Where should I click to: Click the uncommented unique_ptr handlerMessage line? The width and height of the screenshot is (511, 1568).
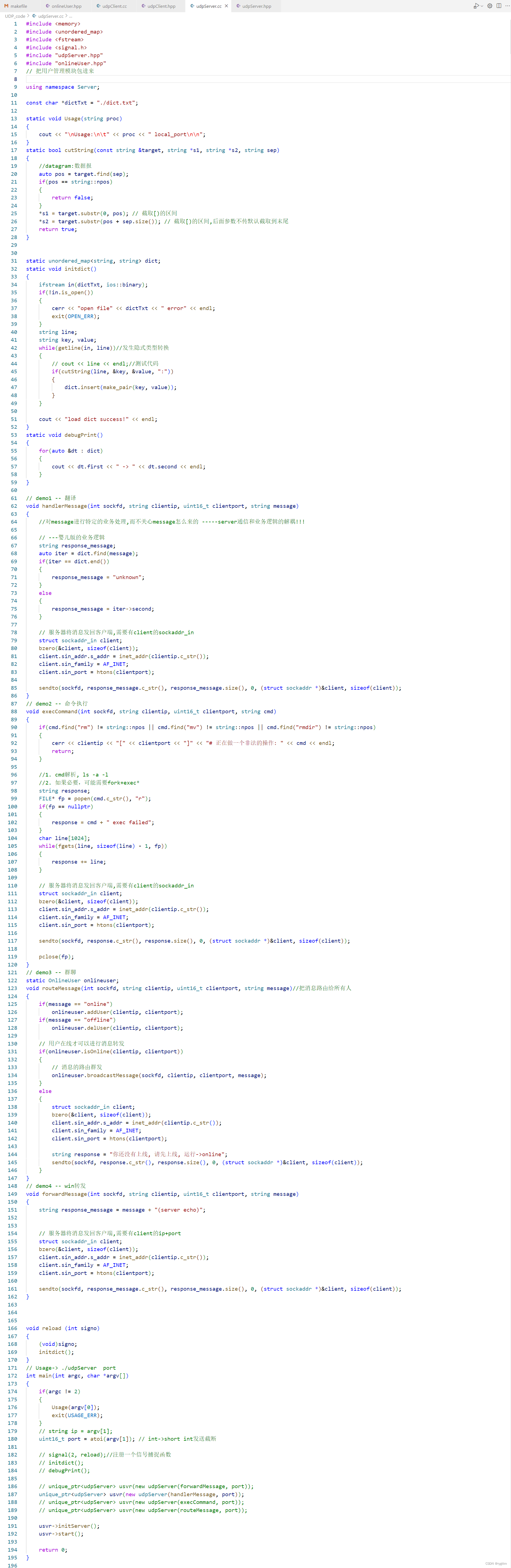pyautogui.click(x=141, y=1494)
